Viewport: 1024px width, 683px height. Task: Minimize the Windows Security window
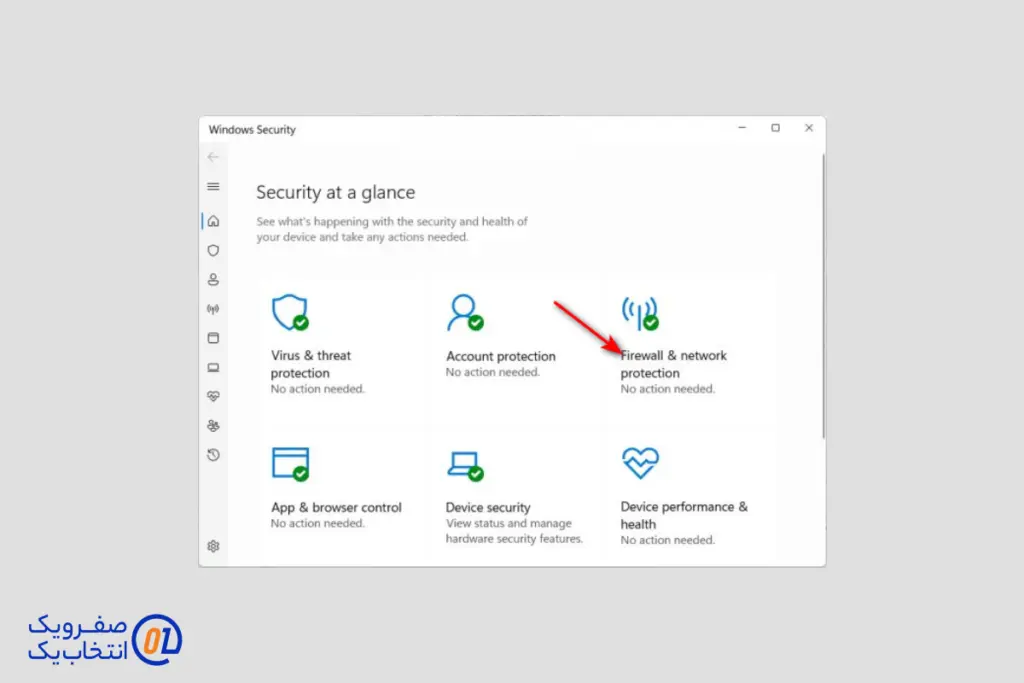(x=742, y=128)
